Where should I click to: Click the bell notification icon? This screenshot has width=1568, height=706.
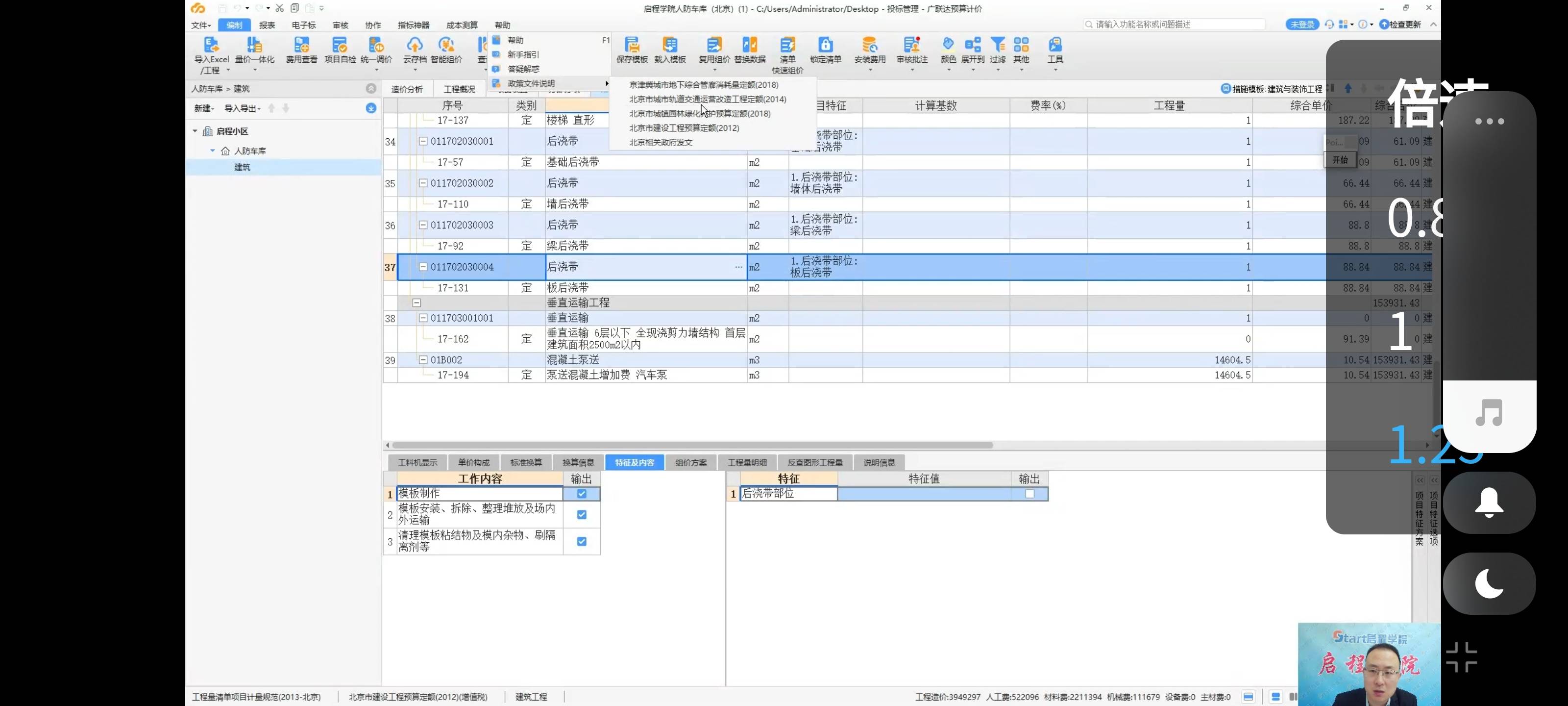[x=1489, y=503]
